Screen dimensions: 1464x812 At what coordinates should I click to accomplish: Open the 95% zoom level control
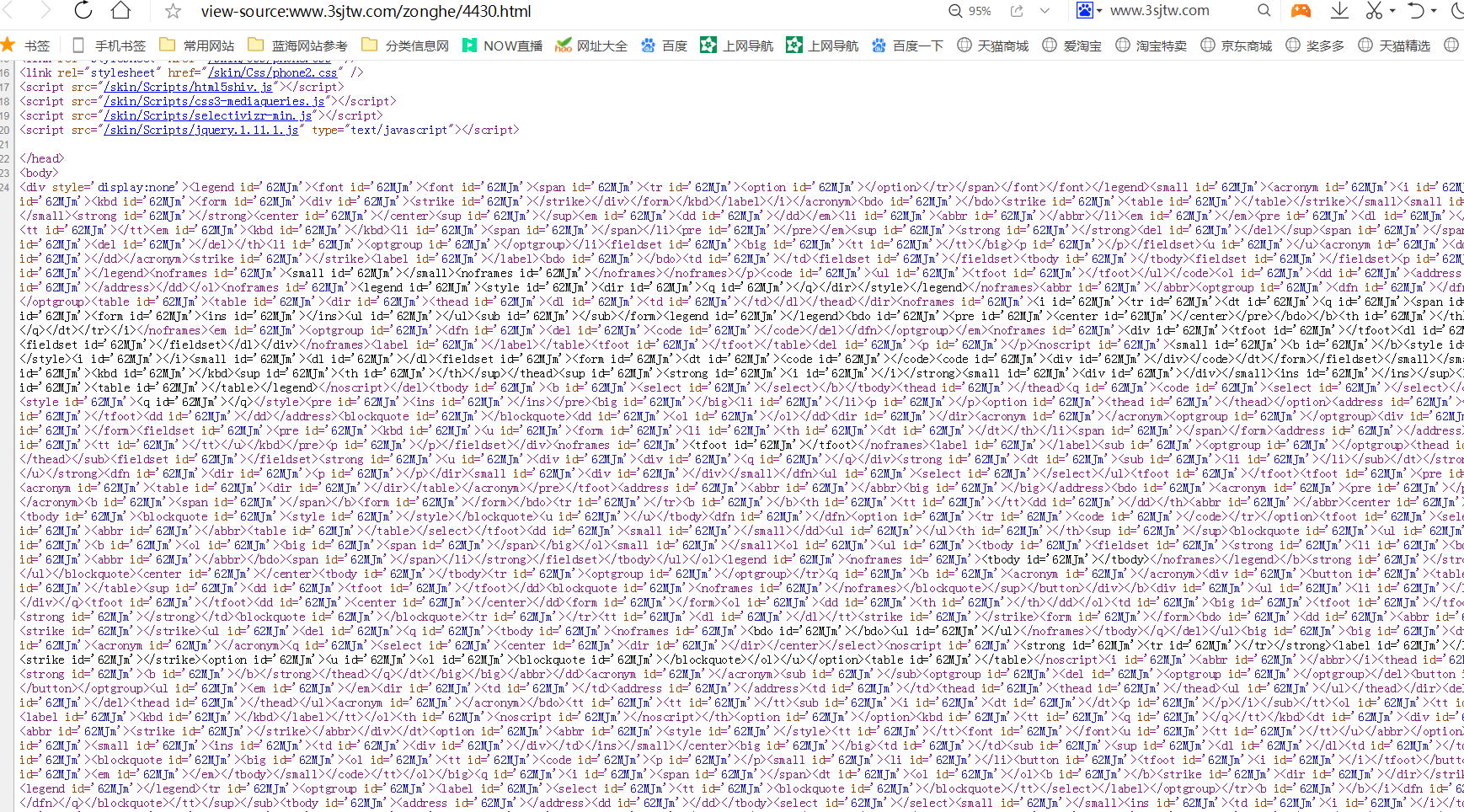970,11
